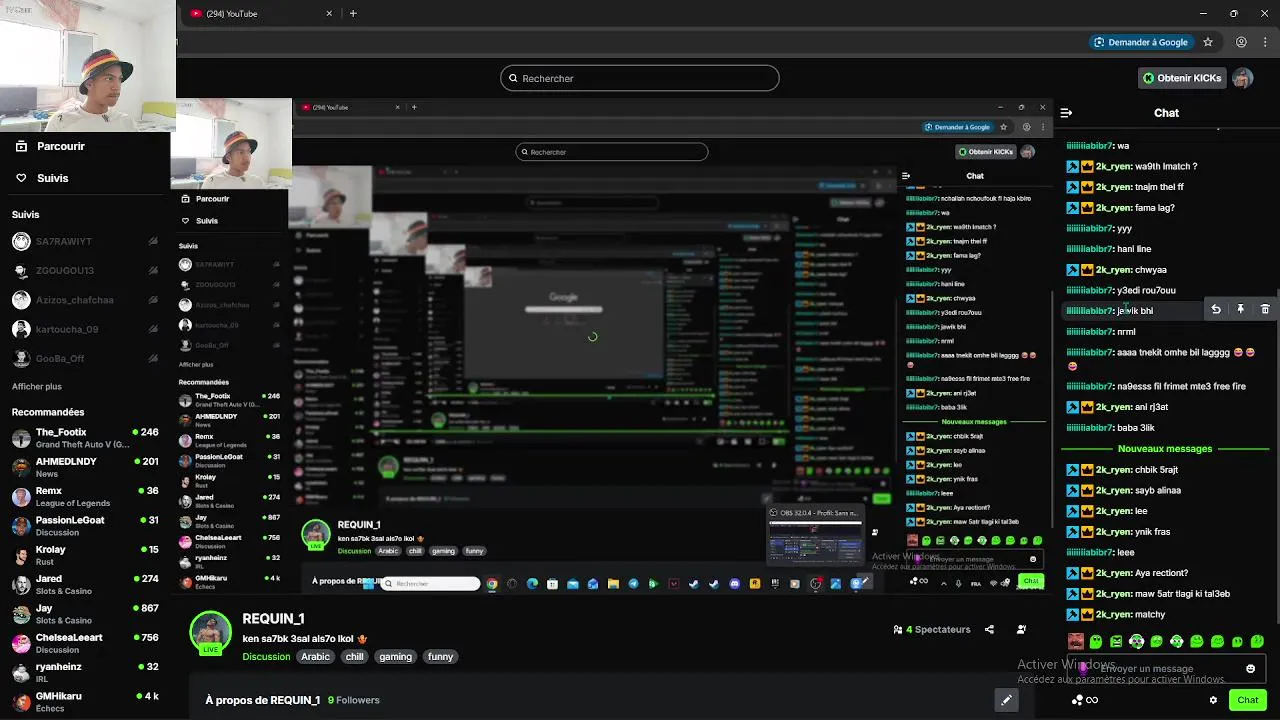The height and width of the screenshot is (720, 1280).
Task: Jump to Nouveaux messages in chat
Action: (x=1165, y=449)
